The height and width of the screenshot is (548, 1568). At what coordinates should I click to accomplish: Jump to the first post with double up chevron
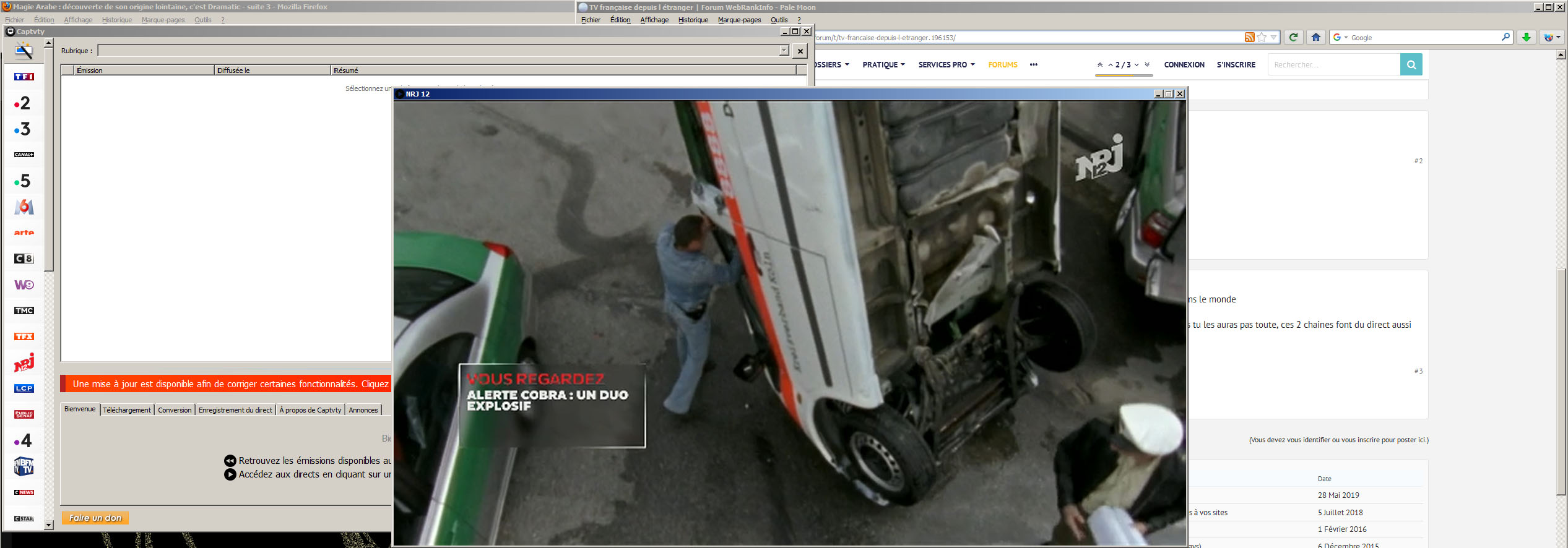pos(1099,64)
